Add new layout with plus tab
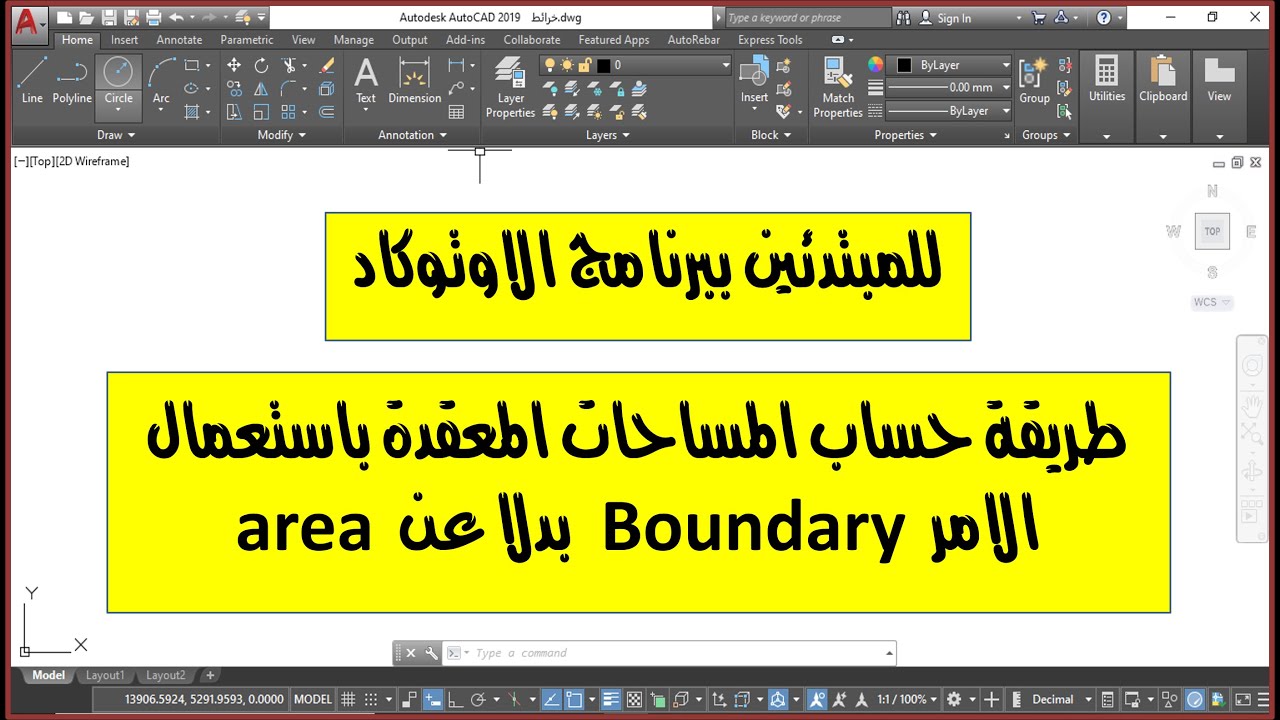Viewport: 1280px width, 720px height. point(210,676)
